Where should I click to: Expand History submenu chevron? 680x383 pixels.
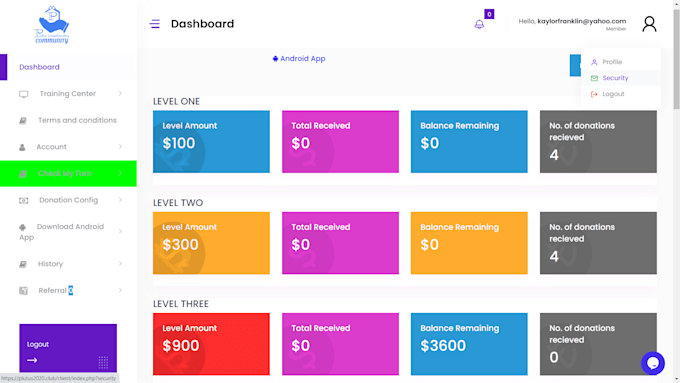(120, 264)
